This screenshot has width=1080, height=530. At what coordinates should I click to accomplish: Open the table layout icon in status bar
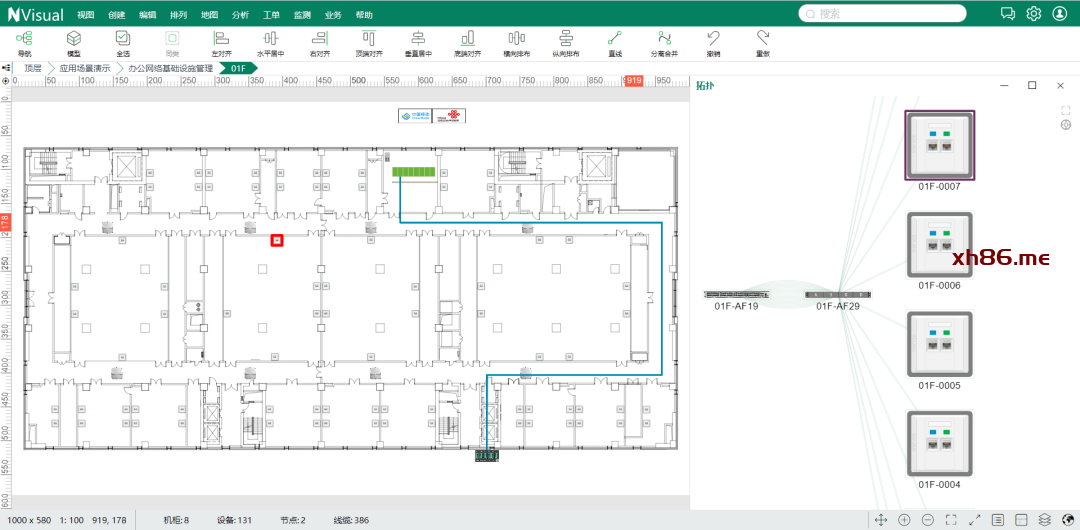pos(1021,520)
